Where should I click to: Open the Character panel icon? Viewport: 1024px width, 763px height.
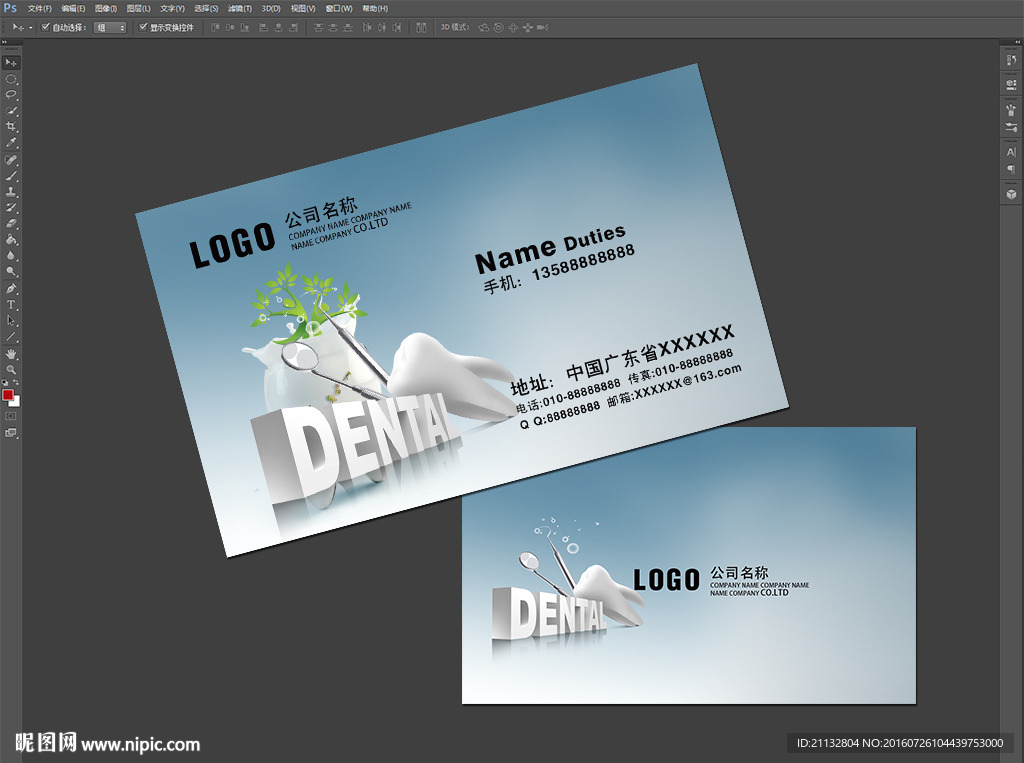pos(1012,152)
